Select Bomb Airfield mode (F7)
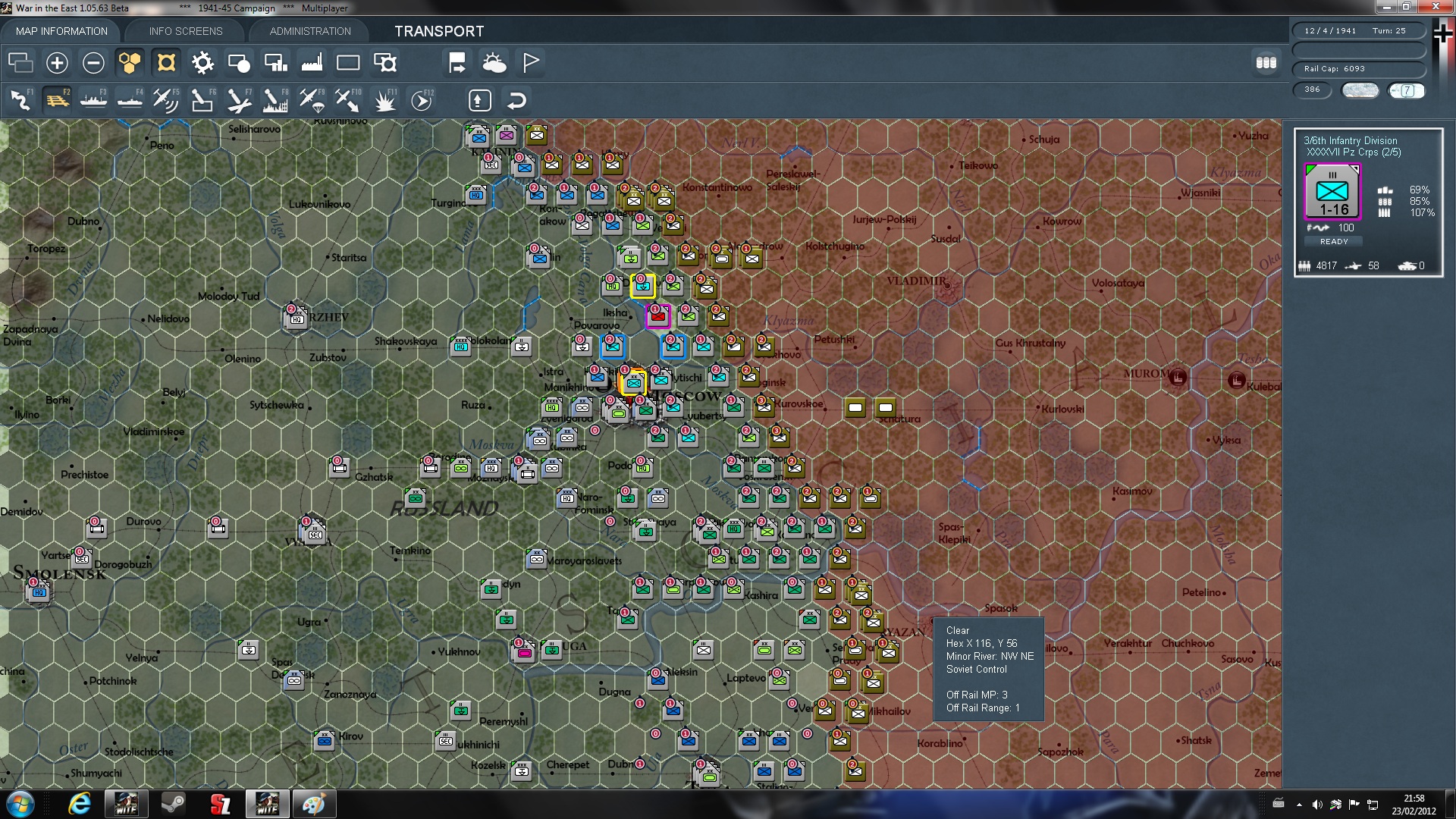The height and width of the screenshot is (819, 1456). coord(238,100)
